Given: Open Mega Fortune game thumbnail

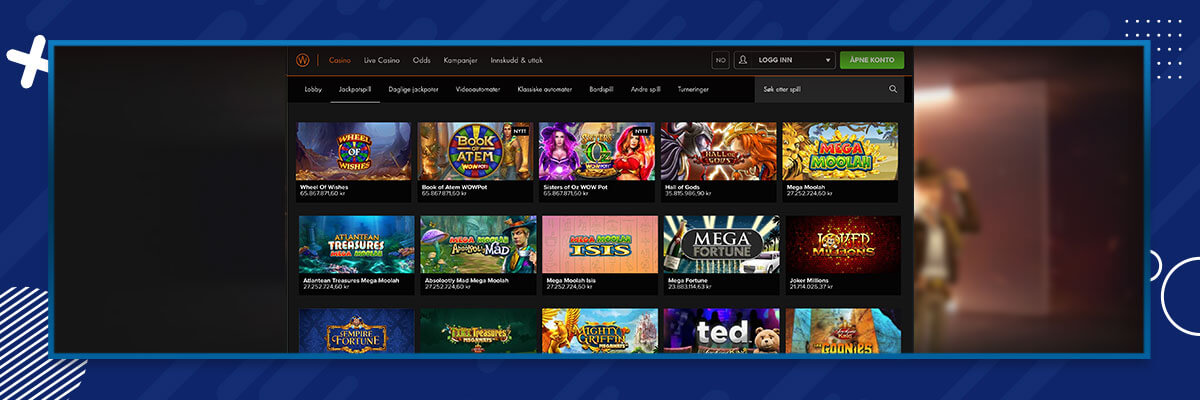Looking at the screenshot, I should [x=722, y=244].
